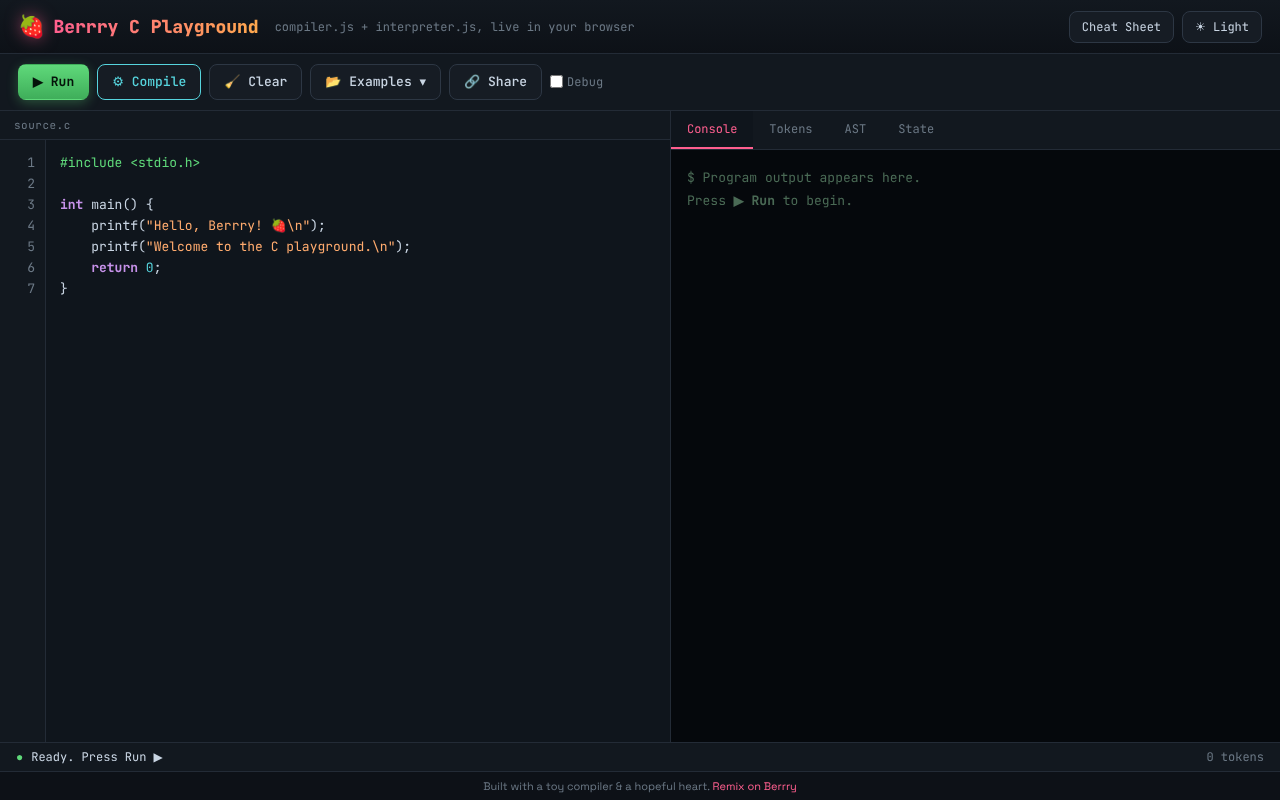
Task: Switch to the Tokens tab
Action: tap(791, 129)
